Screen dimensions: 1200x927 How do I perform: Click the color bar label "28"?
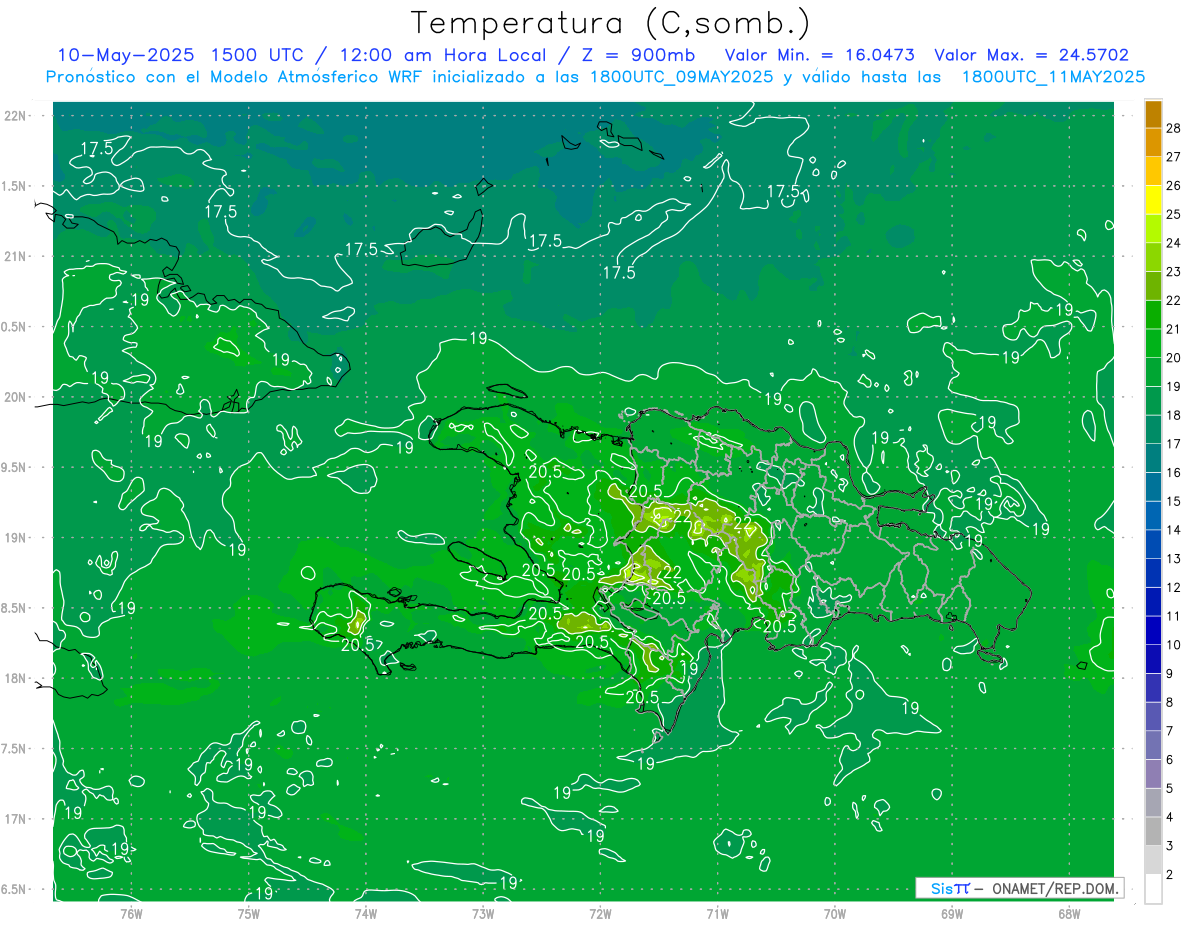pos(1174,127)
